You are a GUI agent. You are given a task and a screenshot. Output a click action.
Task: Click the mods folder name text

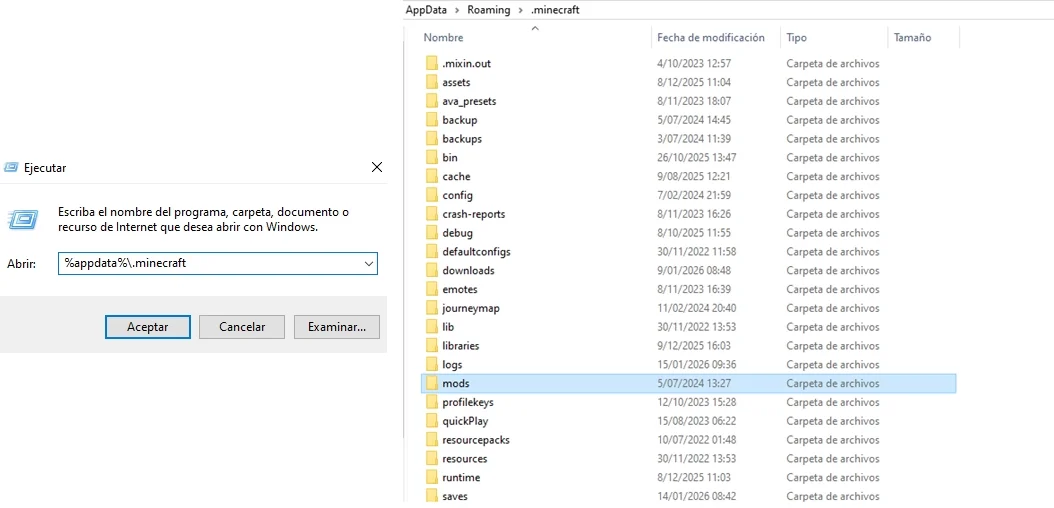click(456, 383)
